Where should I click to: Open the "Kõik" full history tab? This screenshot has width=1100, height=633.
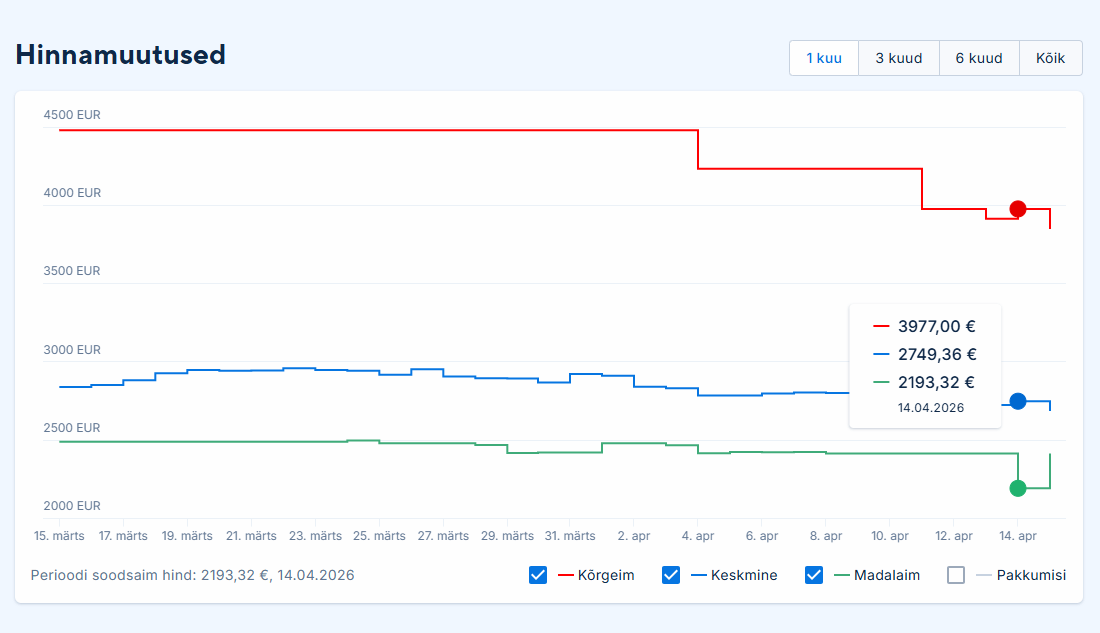[x=1050, y=58]
